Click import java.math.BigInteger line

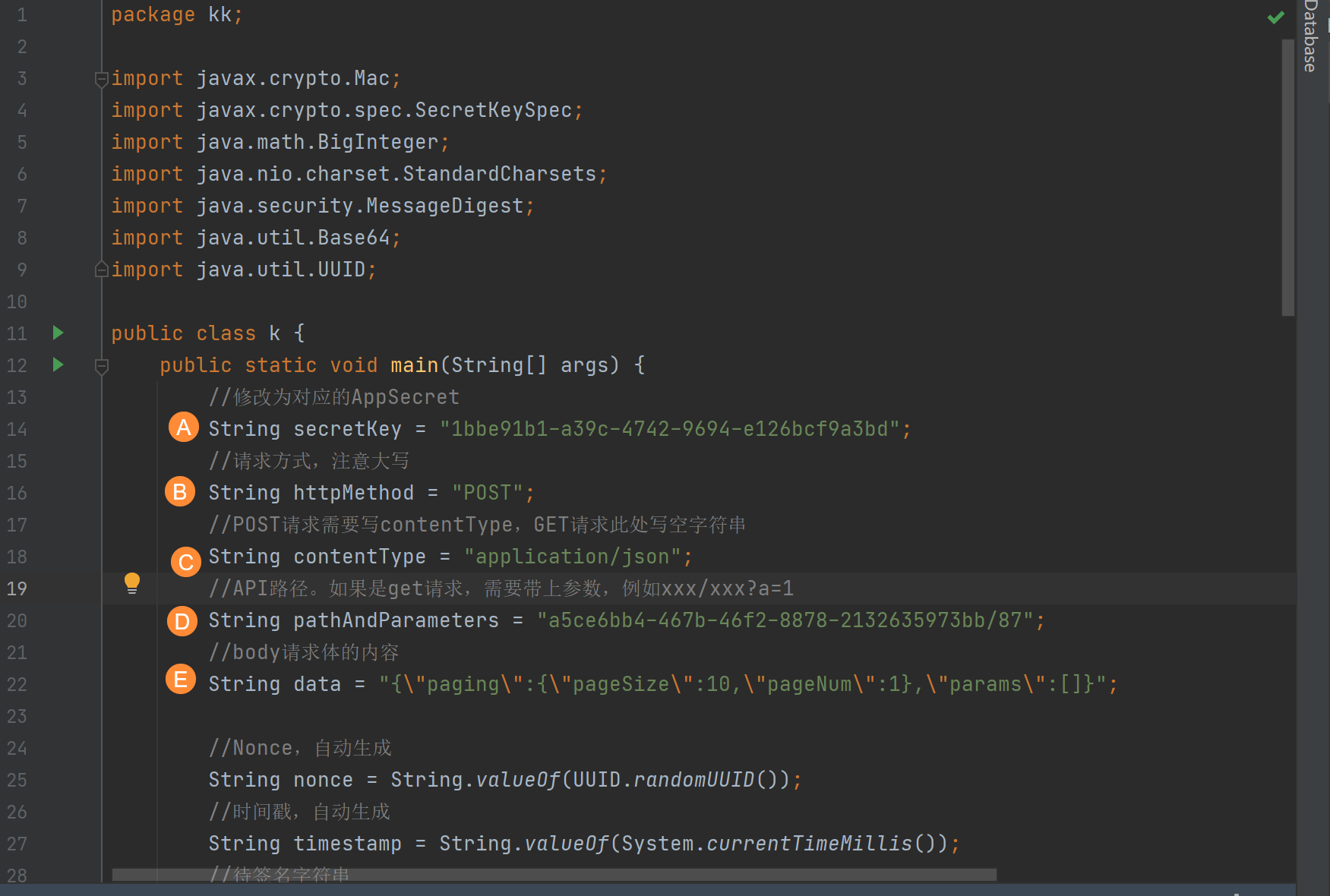click(280, 142)
